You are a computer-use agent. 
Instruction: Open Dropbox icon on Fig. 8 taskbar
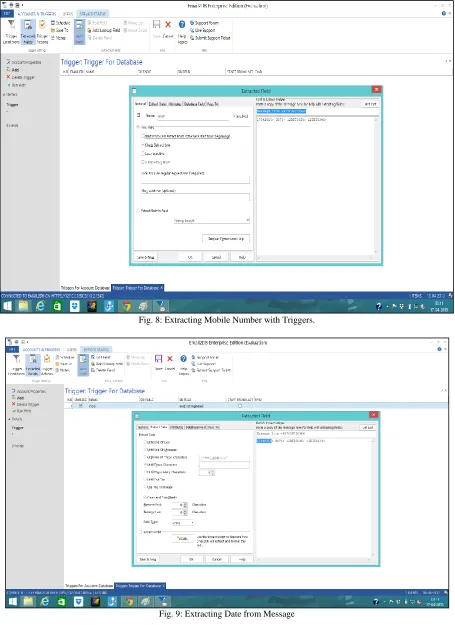click(x=75, y=306)
